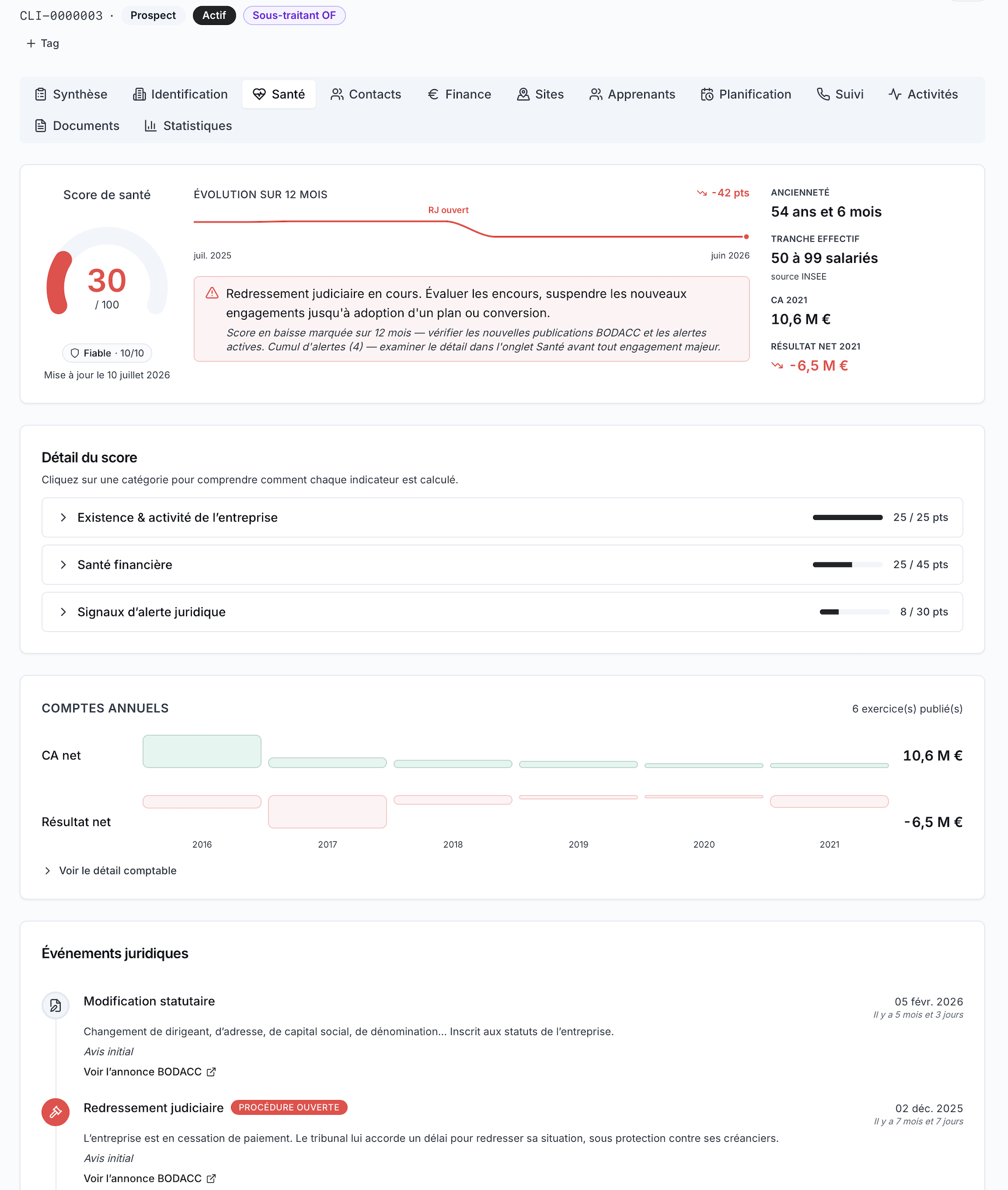Viewport: 1008px width, 1190px height.
Task: Click the Synthèse clipboard icon
Action: click(41, 94)
